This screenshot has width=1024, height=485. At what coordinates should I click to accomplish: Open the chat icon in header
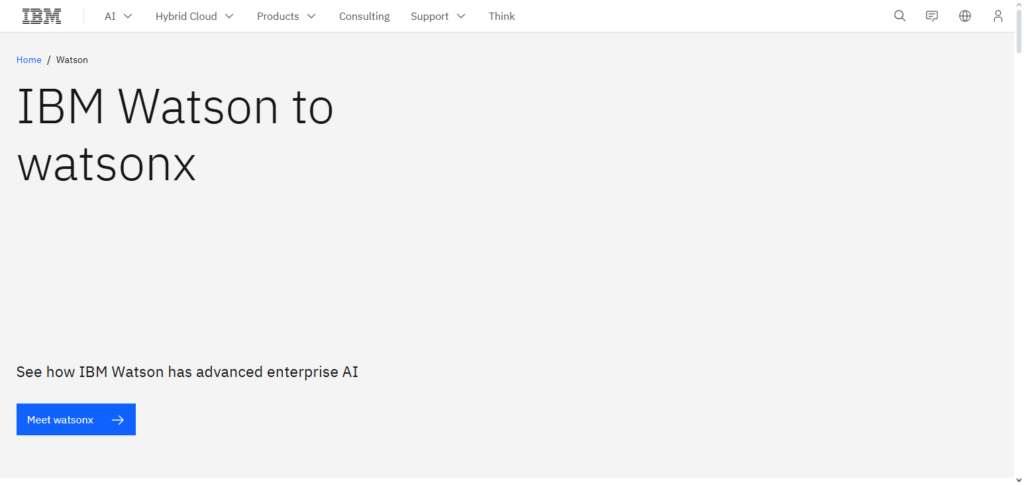(932, 16)
